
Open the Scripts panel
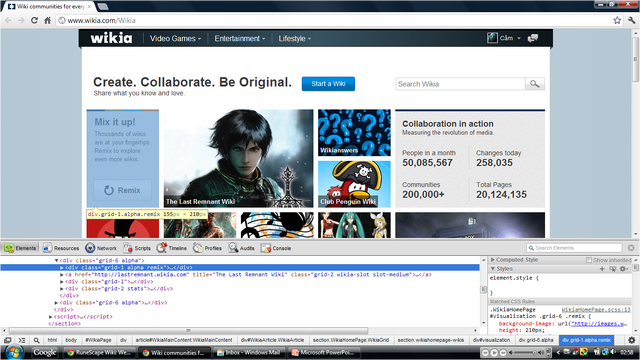[x=137, y=248]
